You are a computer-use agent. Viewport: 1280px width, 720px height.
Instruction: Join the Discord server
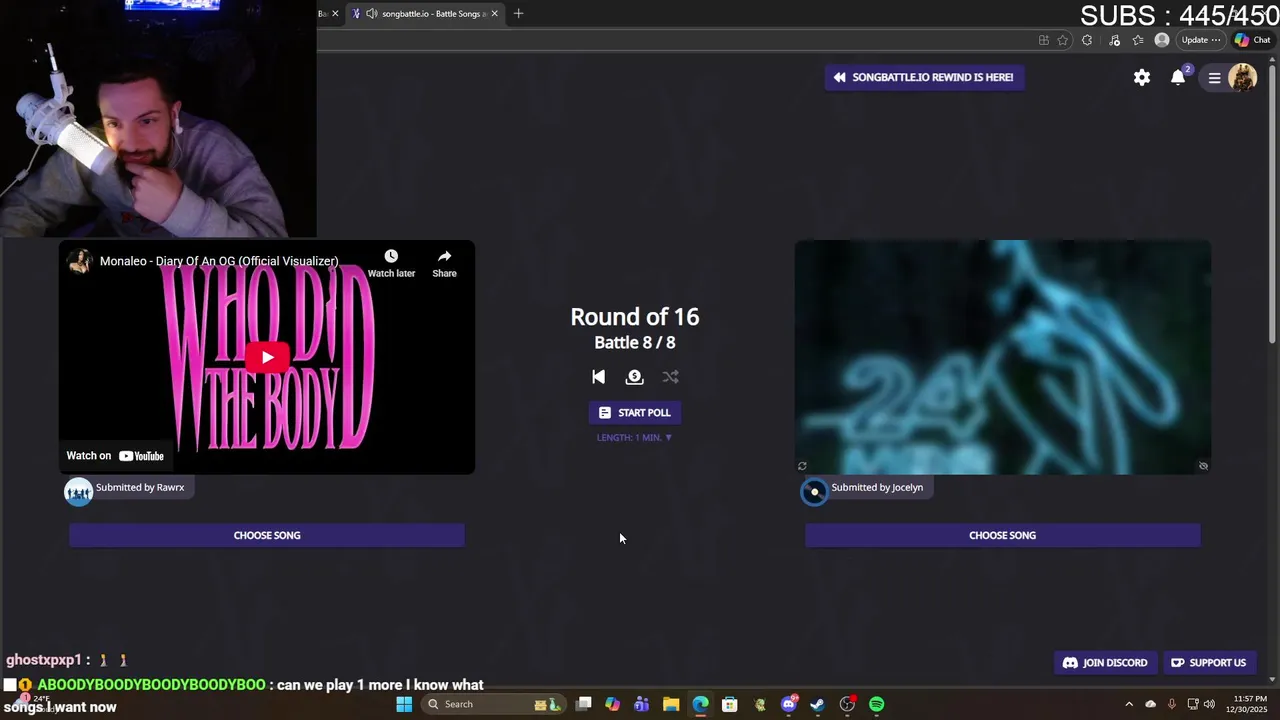1105,663
